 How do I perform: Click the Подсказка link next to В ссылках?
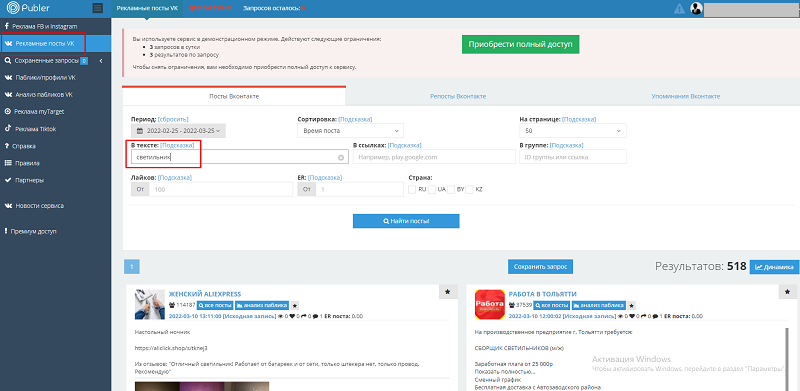(404, 145)
